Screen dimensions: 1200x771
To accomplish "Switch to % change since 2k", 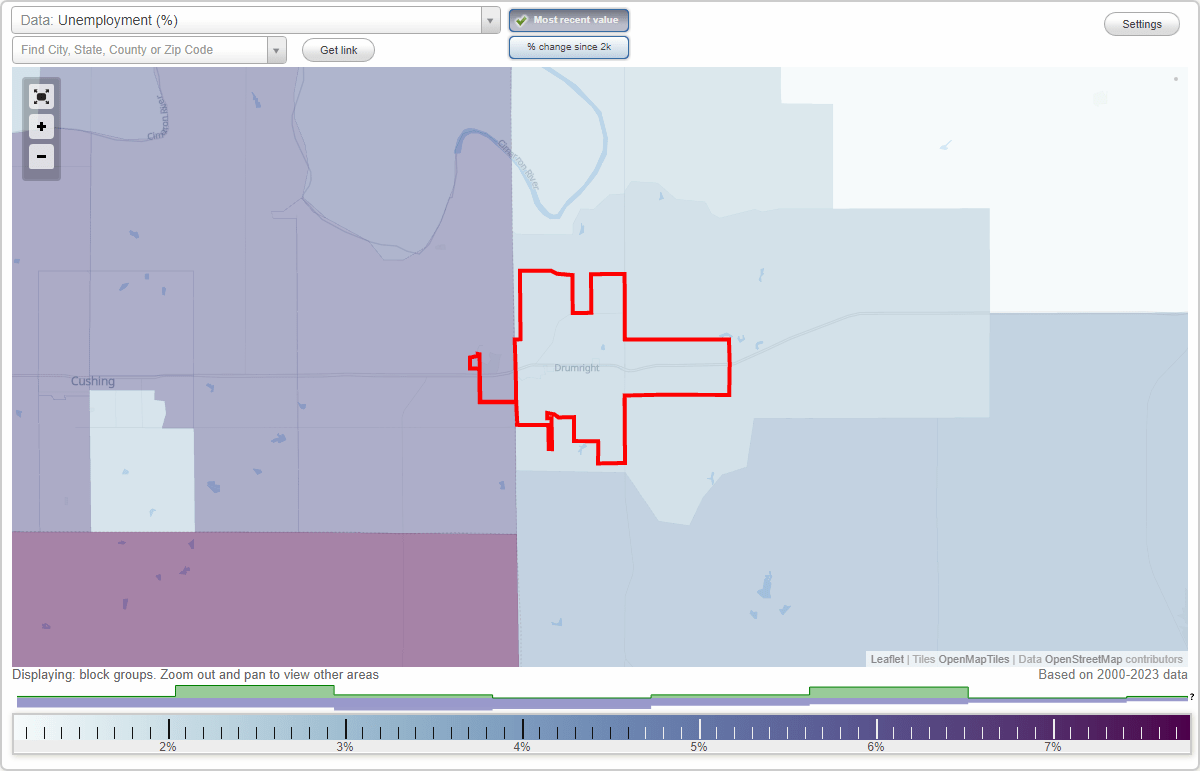I will (569, 47).
